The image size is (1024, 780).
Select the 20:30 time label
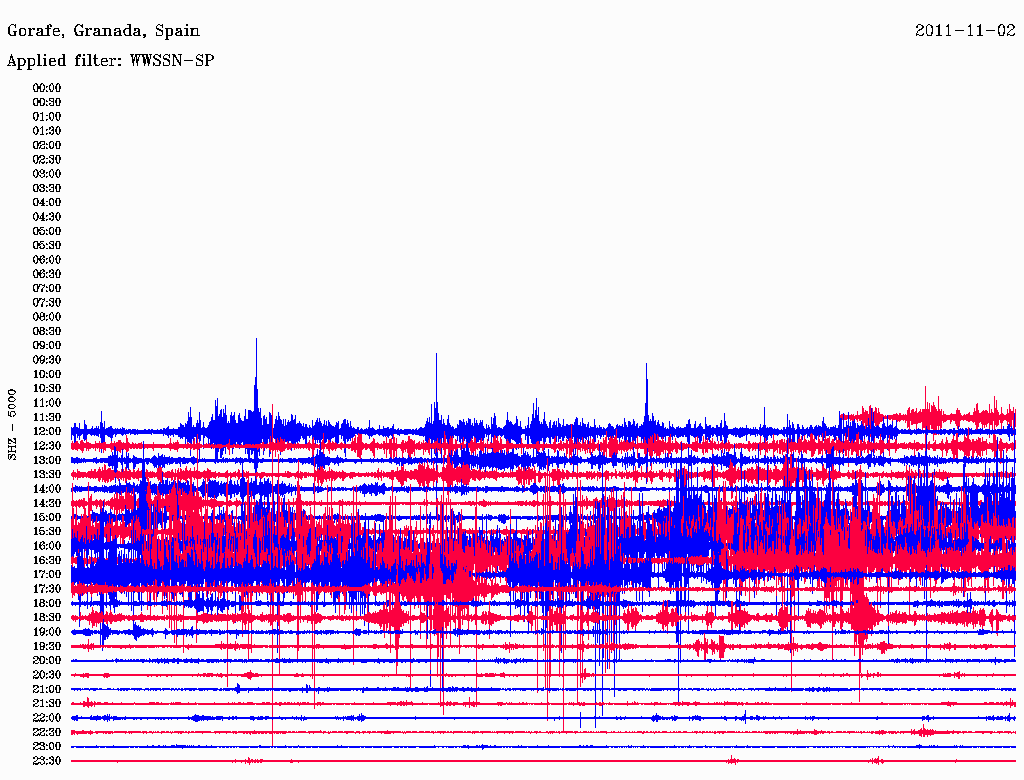point(47,675)
